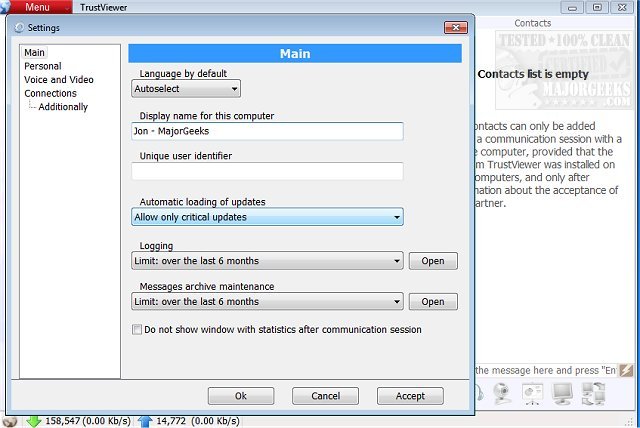640x428 pixels.
Task: Click the download counter '158,547 (0.00 Kb/s)'
Action: pos(88,421)
